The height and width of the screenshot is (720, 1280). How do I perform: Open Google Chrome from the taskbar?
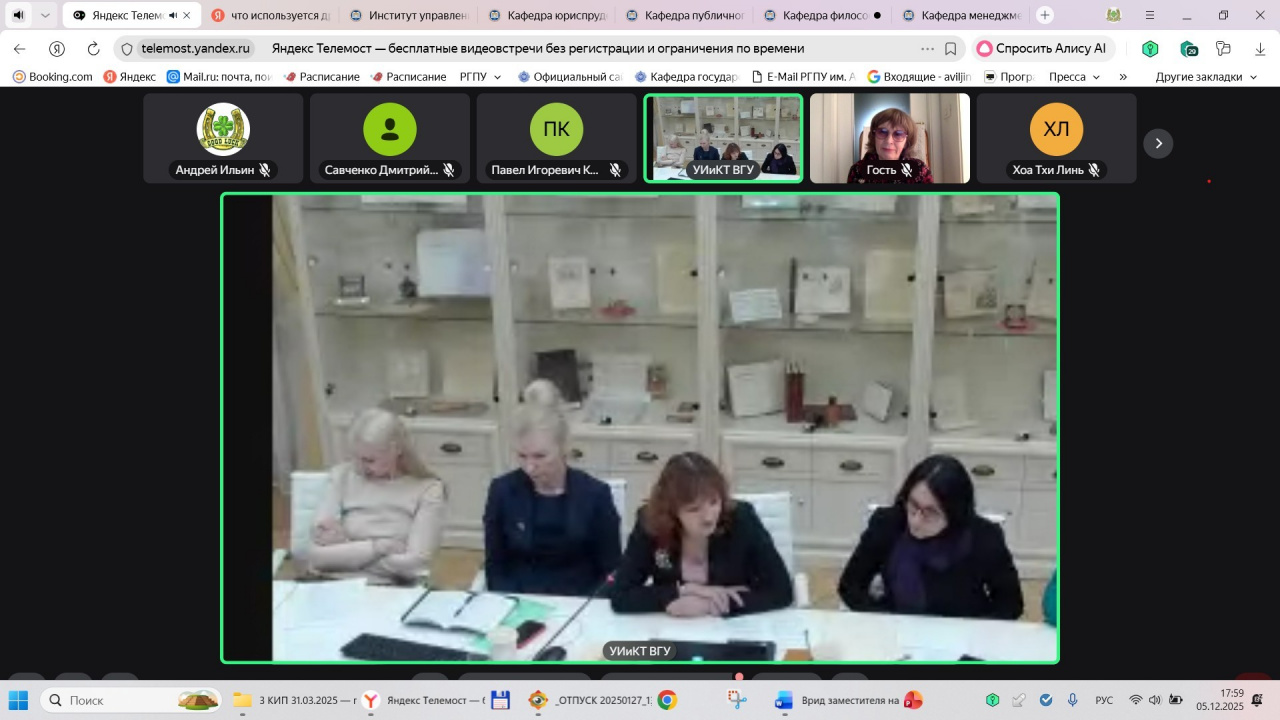tap(667, 700)
